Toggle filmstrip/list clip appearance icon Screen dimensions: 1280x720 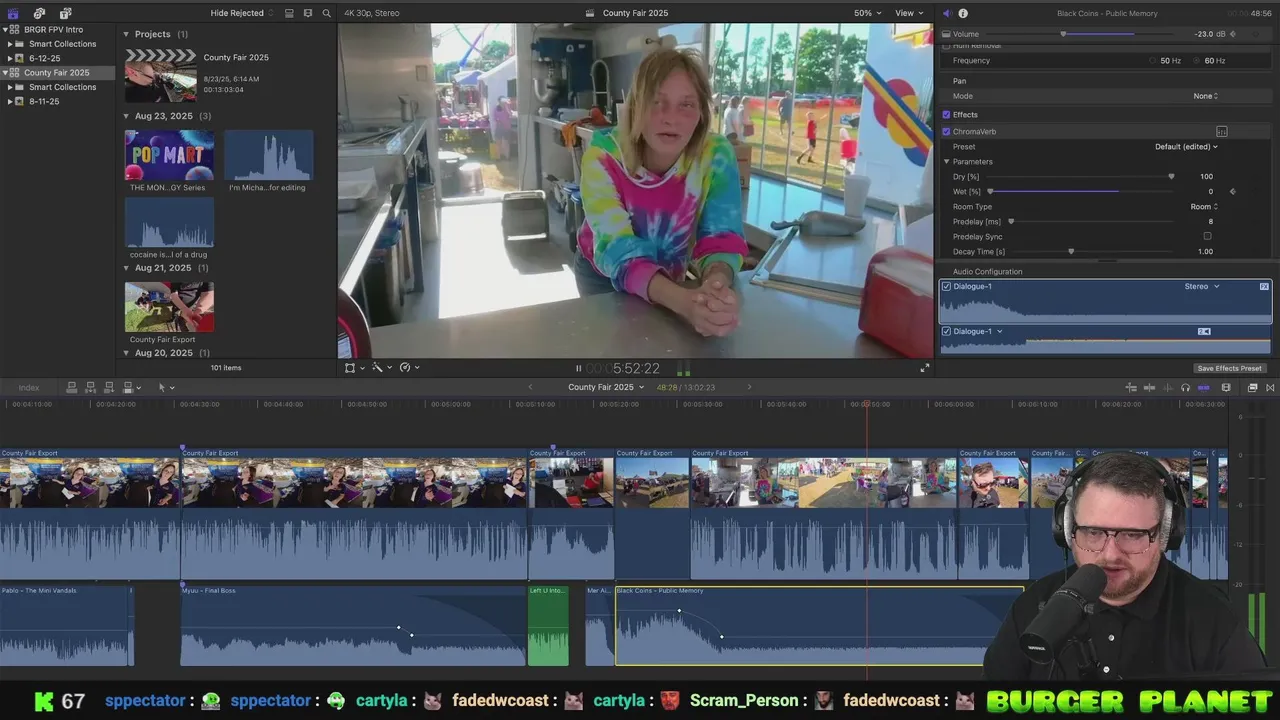tap(289, 13)
